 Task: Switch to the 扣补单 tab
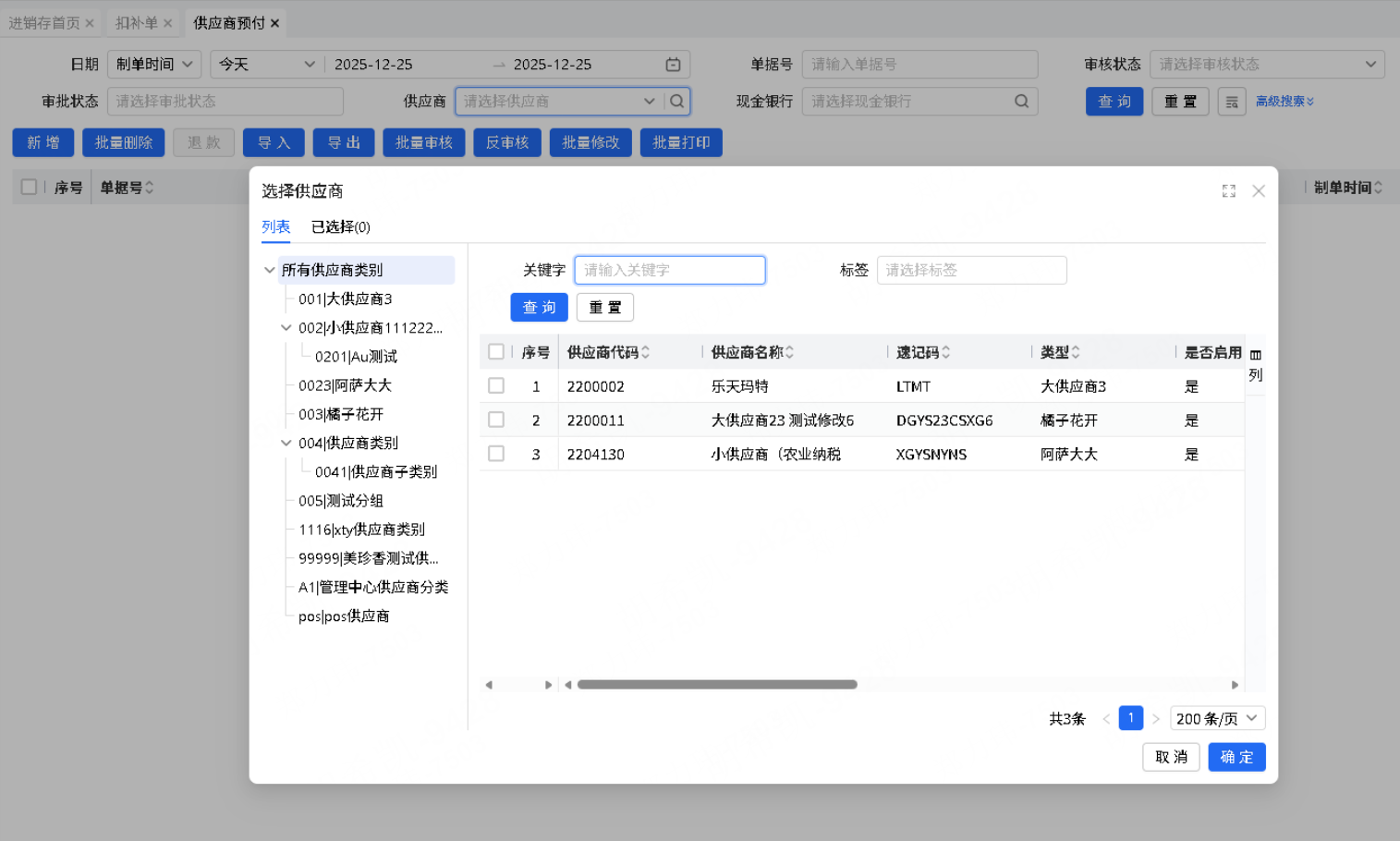(x=136, y=23)
